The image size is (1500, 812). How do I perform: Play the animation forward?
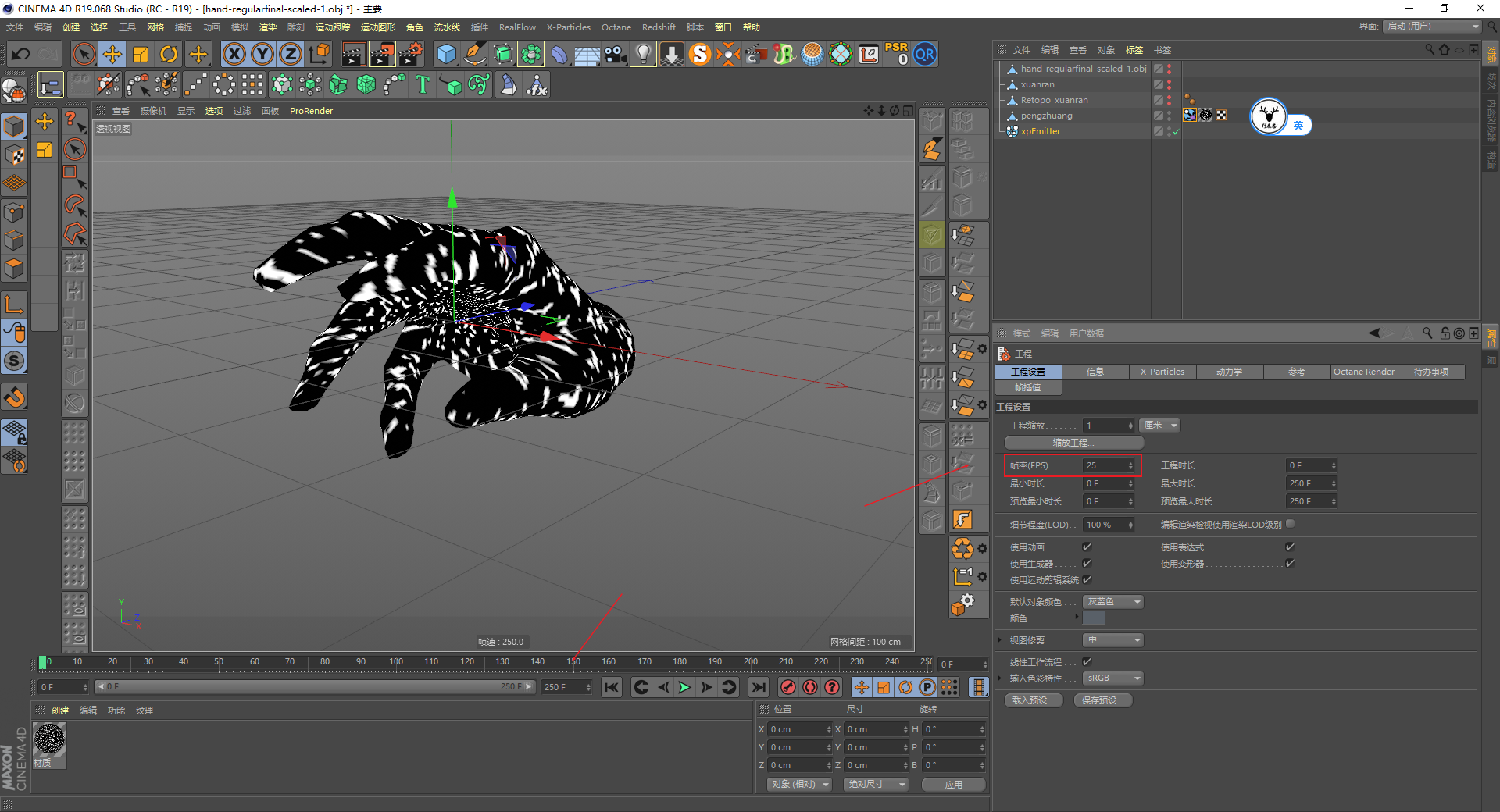[684, 687]
